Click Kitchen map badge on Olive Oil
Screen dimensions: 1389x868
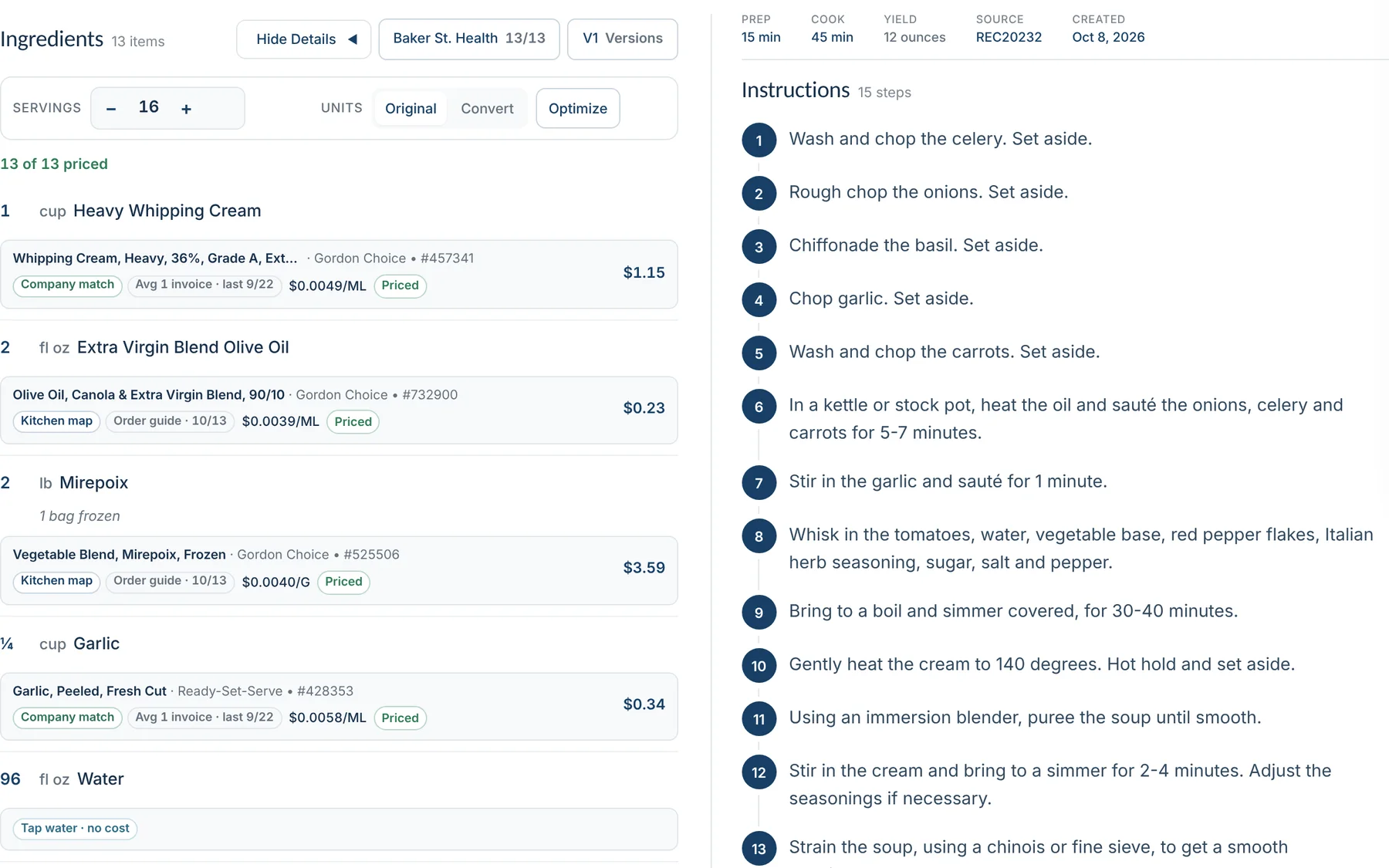coord(56,421)
